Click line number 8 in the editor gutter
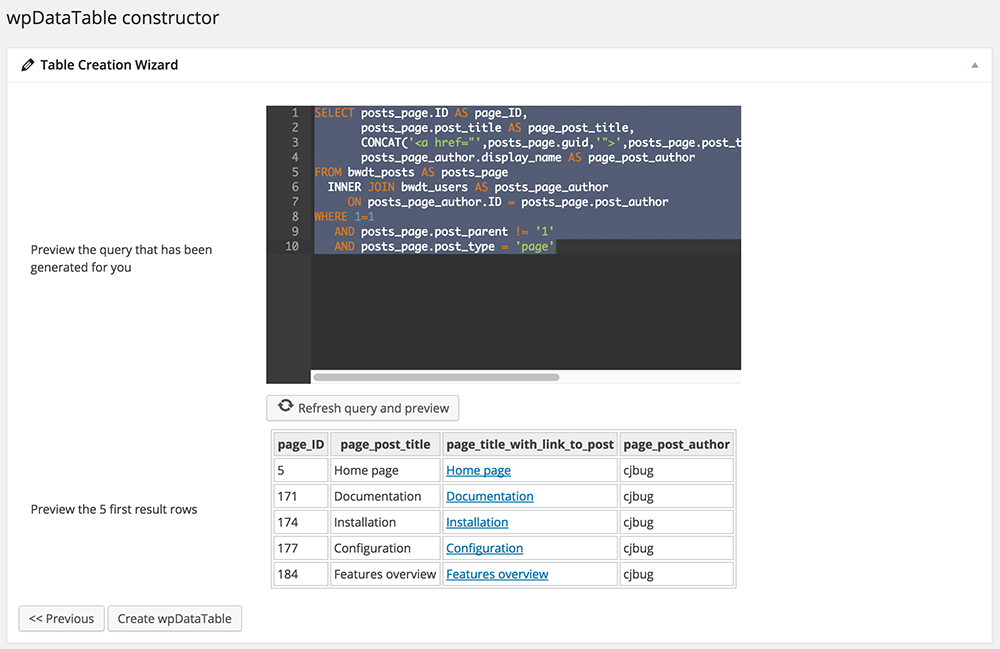1000x649 pixels. click(x=295, y=217)
